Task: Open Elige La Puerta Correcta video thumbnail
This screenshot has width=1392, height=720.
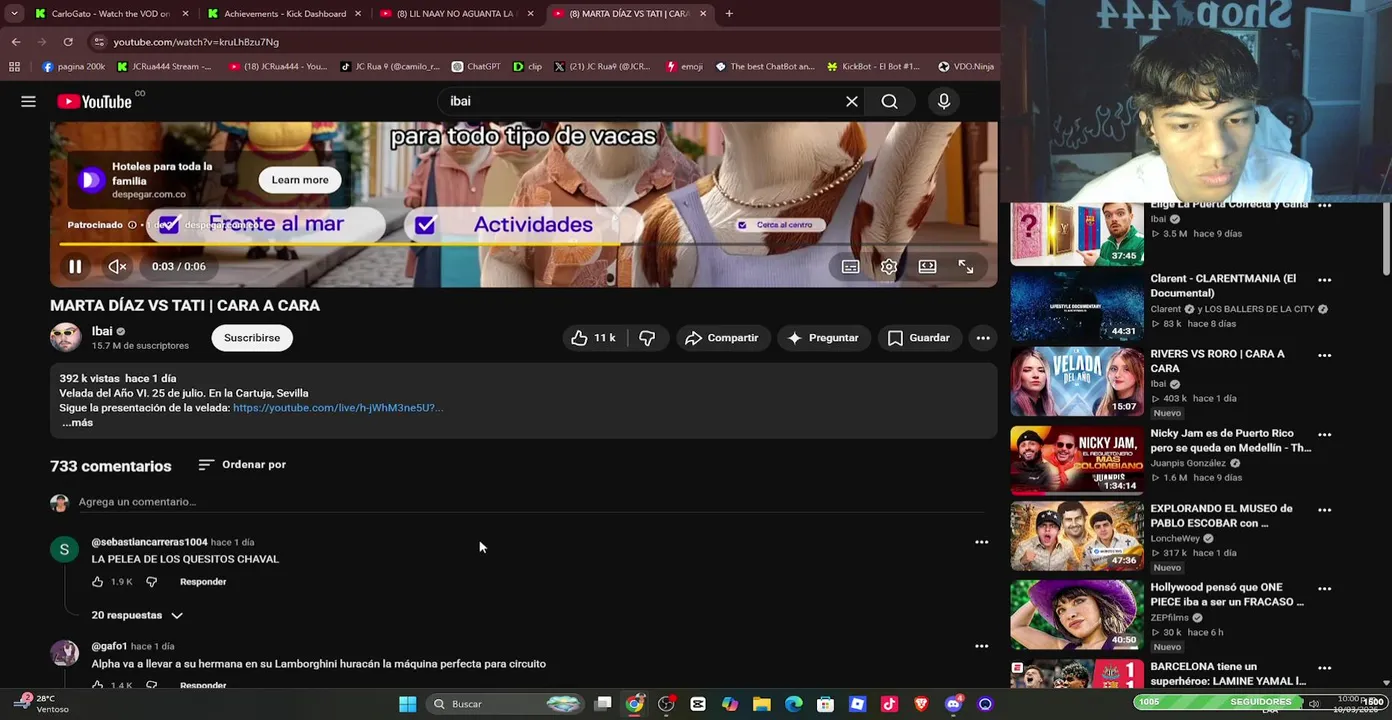Action: tap(1076, 233)
